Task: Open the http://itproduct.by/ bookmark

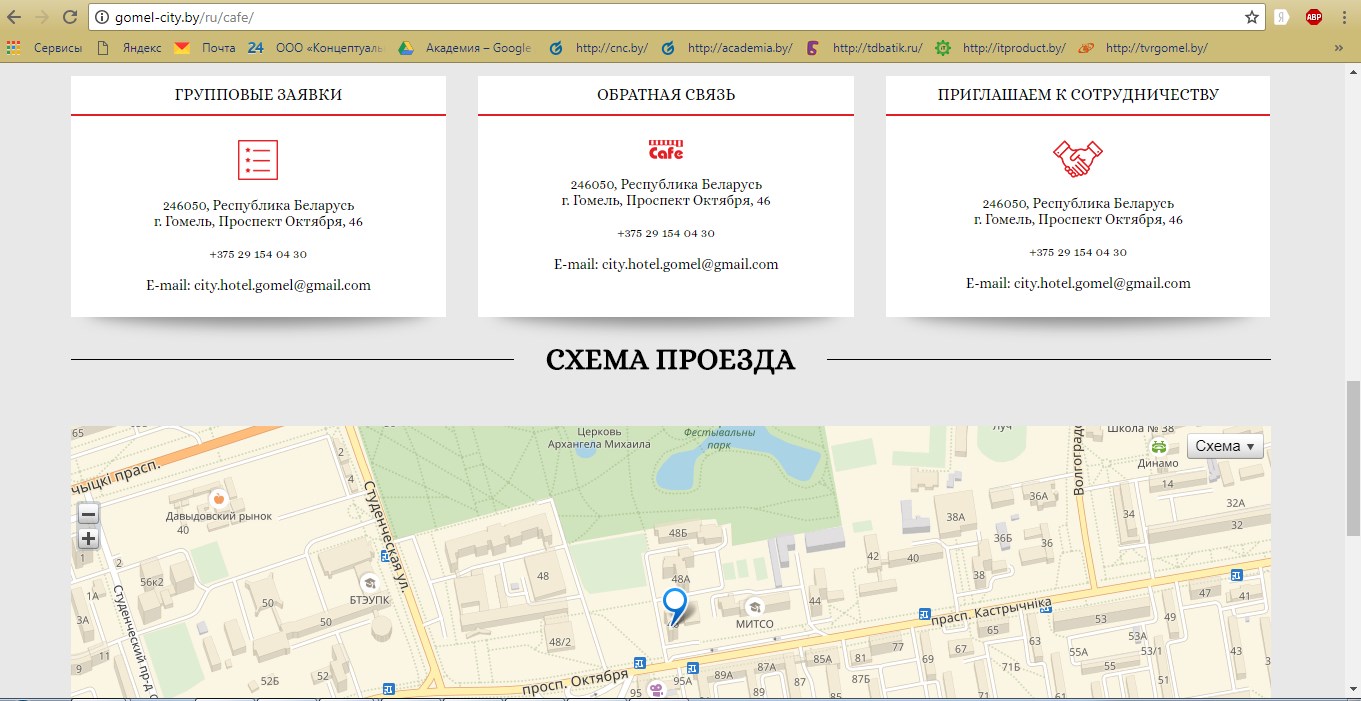Action: [1001, 47]
